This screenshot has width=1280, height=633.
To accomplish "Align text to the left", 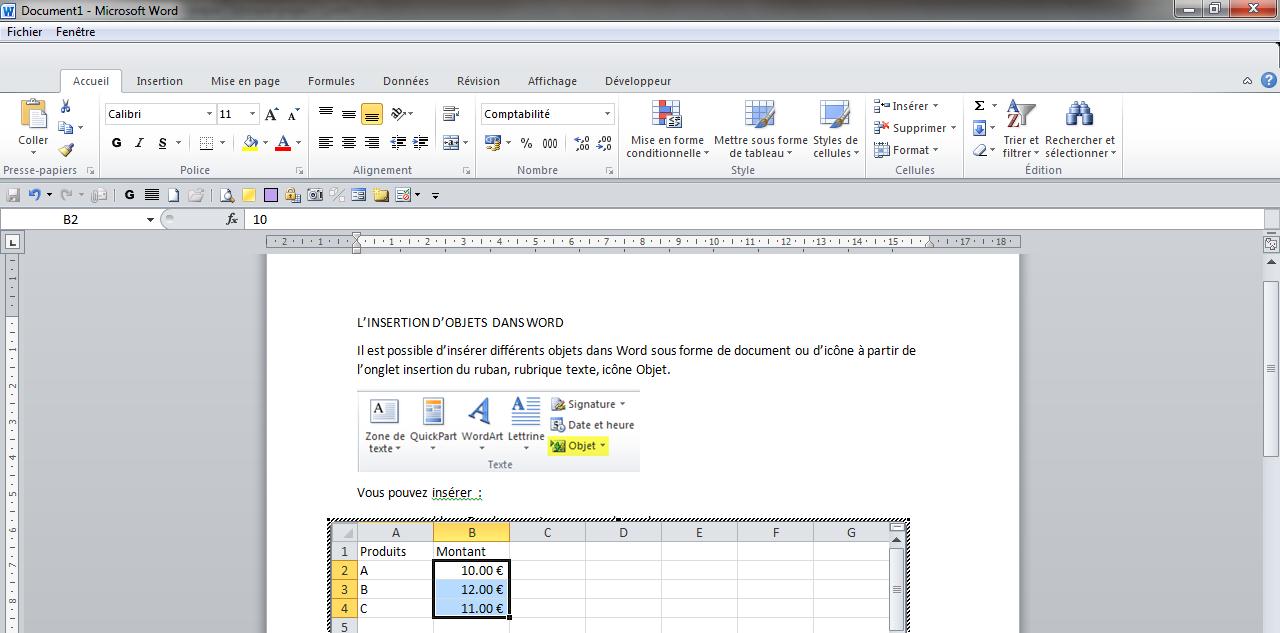I will (325, 143).
